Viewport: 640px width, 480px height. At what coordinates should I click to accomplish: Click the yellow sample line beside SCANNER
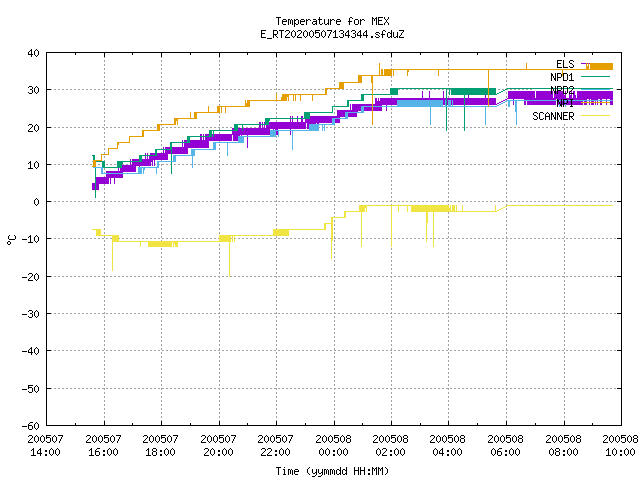coord(595,116)
